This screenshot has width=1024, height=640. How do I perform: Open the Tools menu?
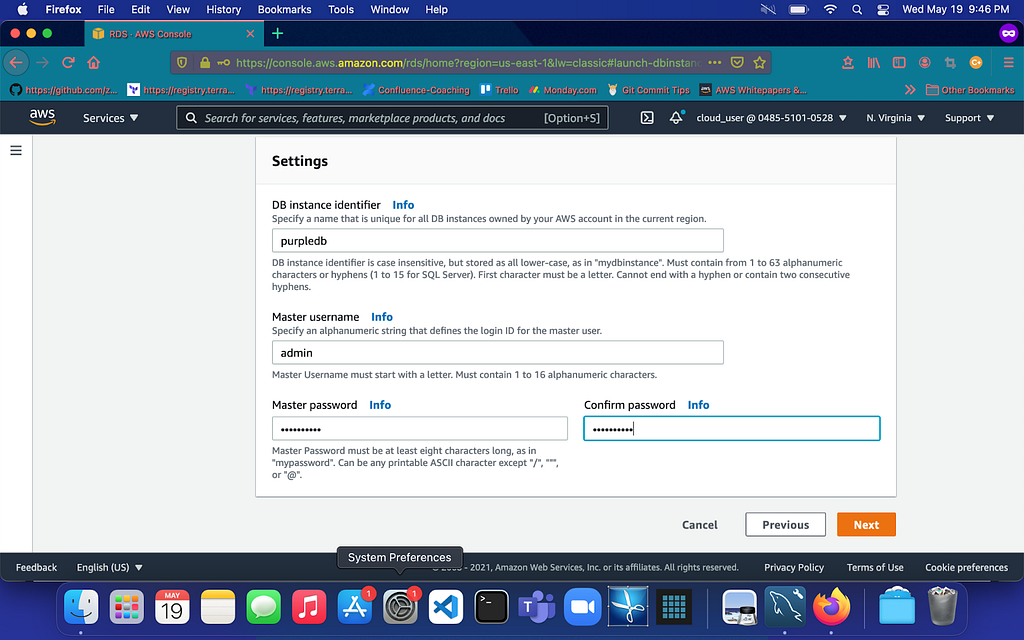(341, 9)
